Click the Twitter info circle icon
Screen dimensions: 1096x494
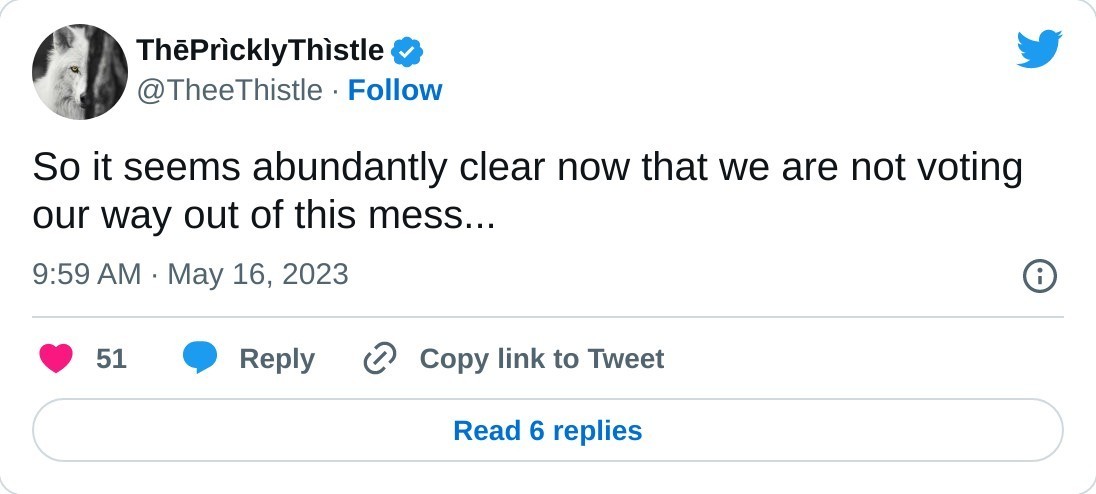pyautogui.click(x=1040, y=275)
